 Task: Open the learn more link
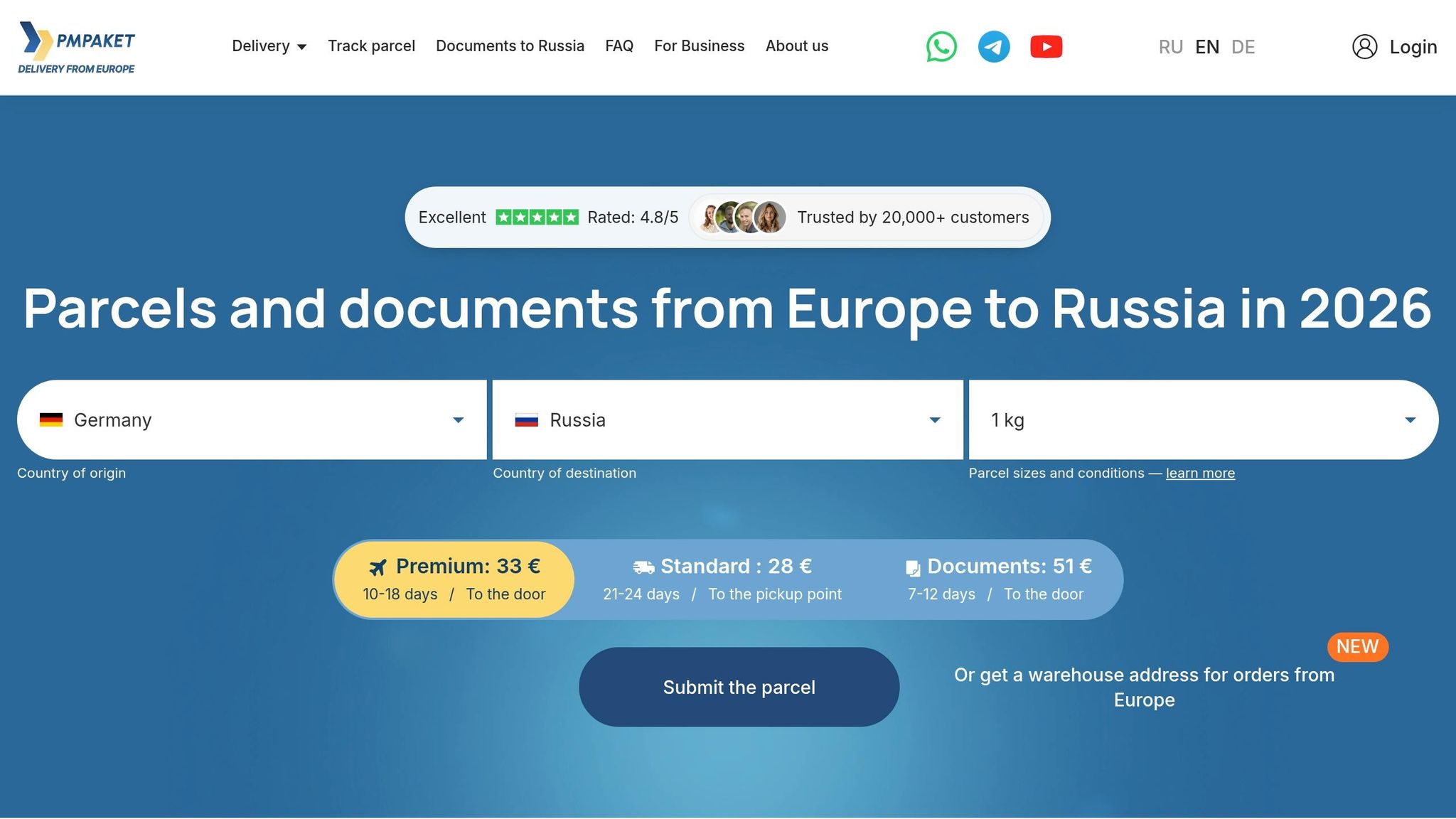[x=1200, y=473]
